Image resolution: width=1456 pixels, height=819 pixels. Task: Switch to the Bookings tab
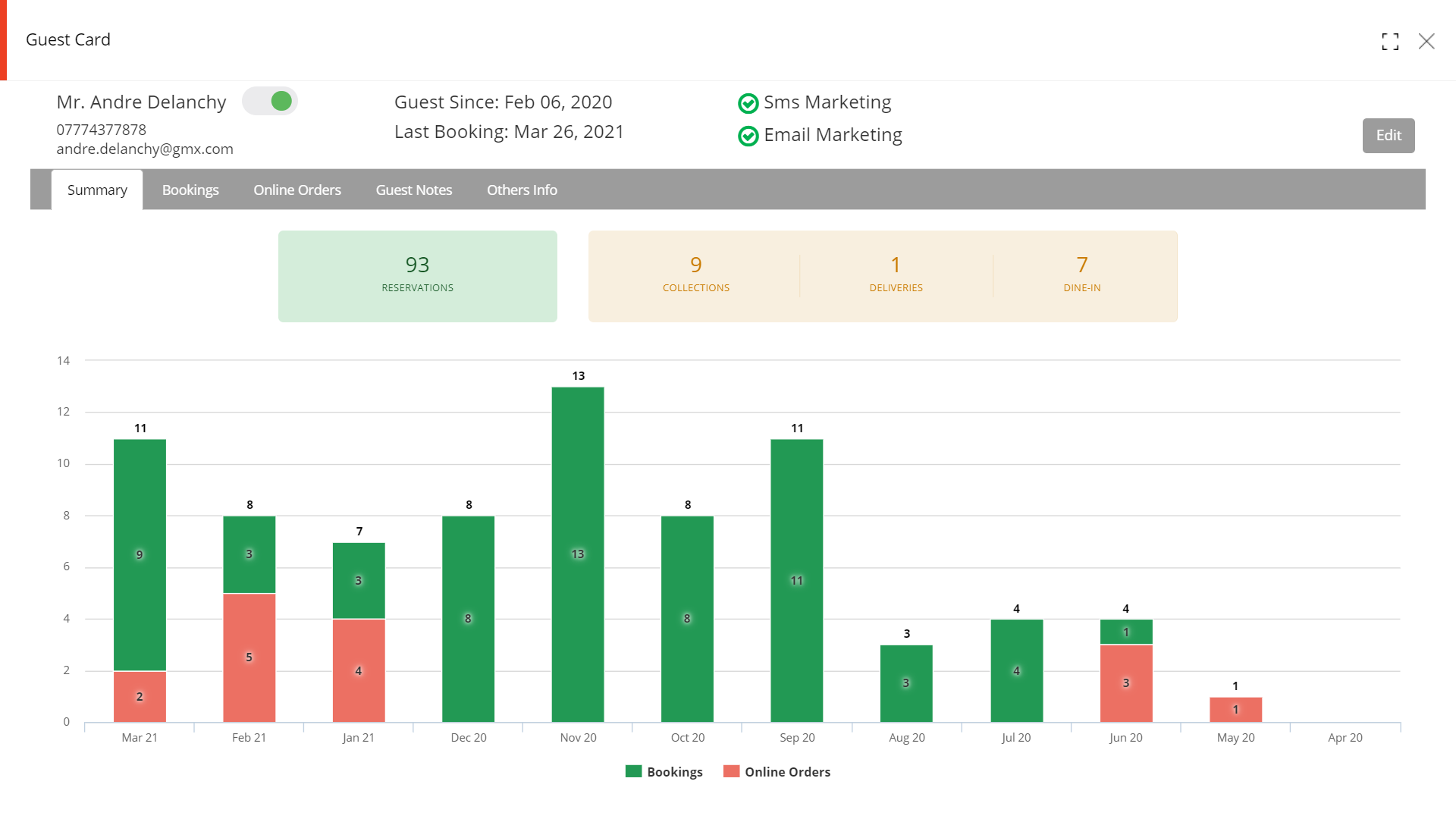coord(190,190)
